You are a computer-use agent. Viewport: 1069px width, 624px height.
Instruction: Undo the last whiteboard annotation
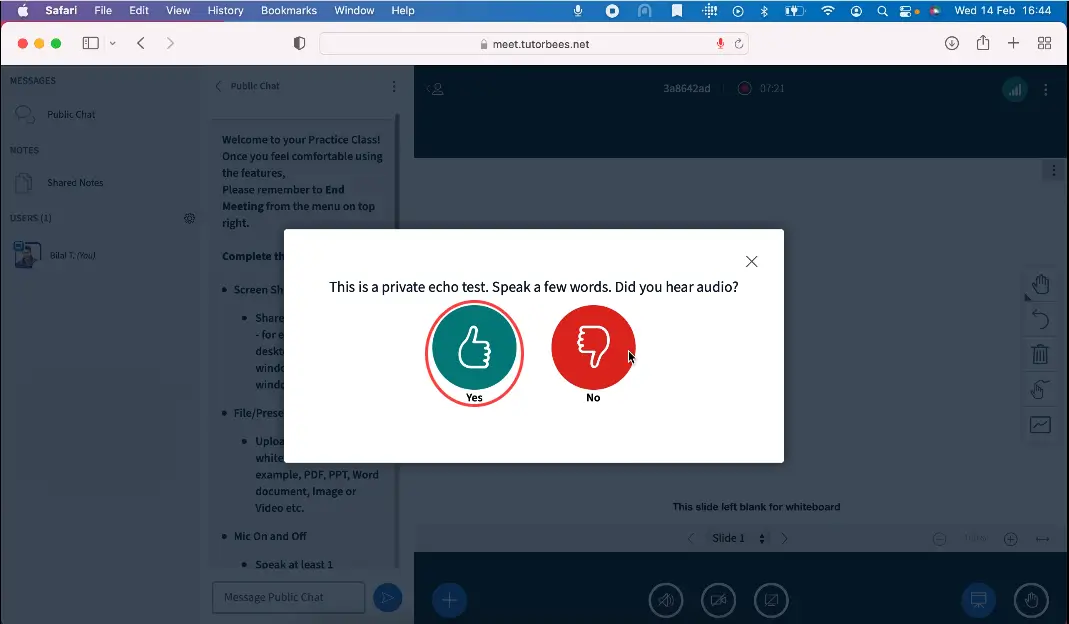click(x=1040, y=320)
